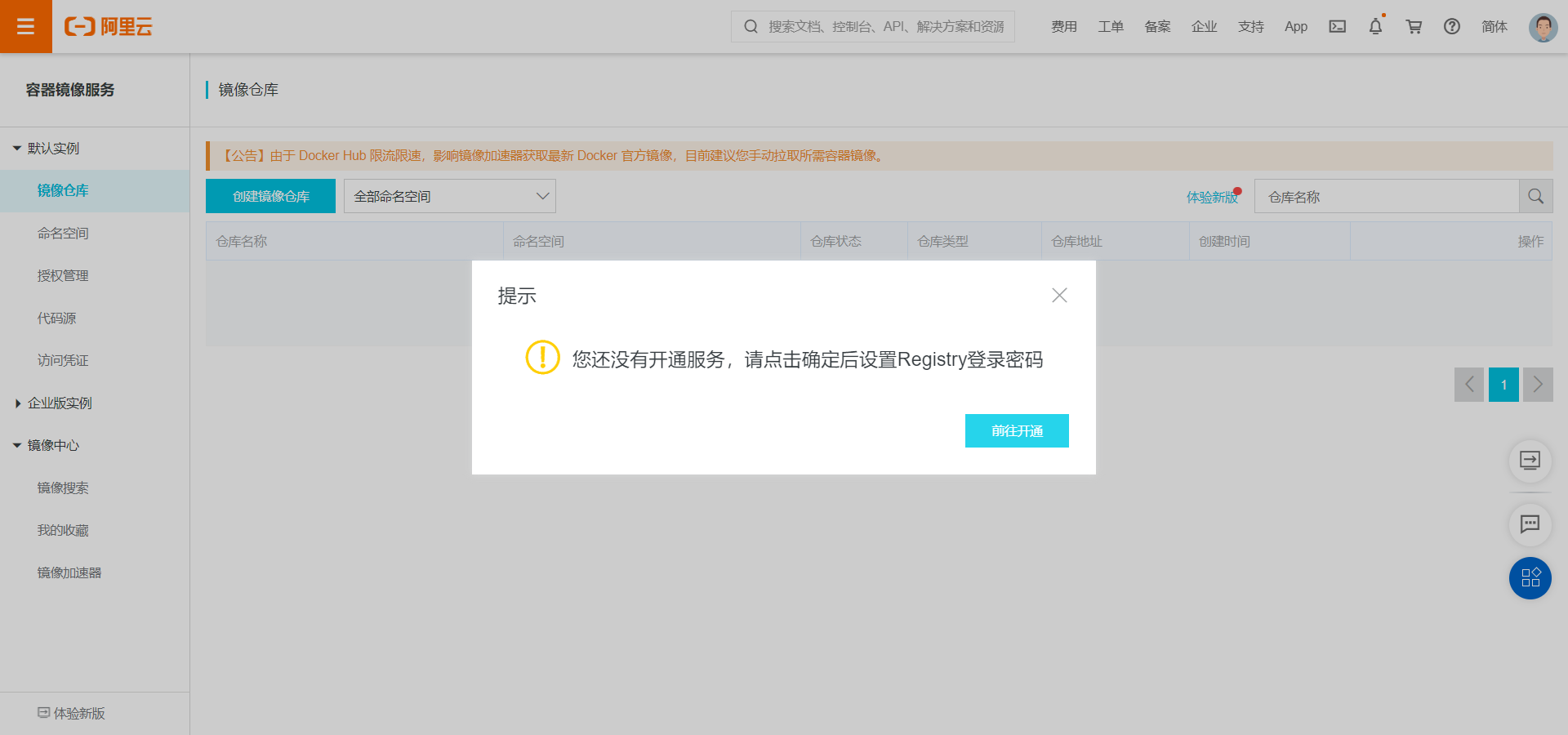The image size is (1568, 735).
Task: Click the user avatar profile picture
Action: coord(1542,27)
